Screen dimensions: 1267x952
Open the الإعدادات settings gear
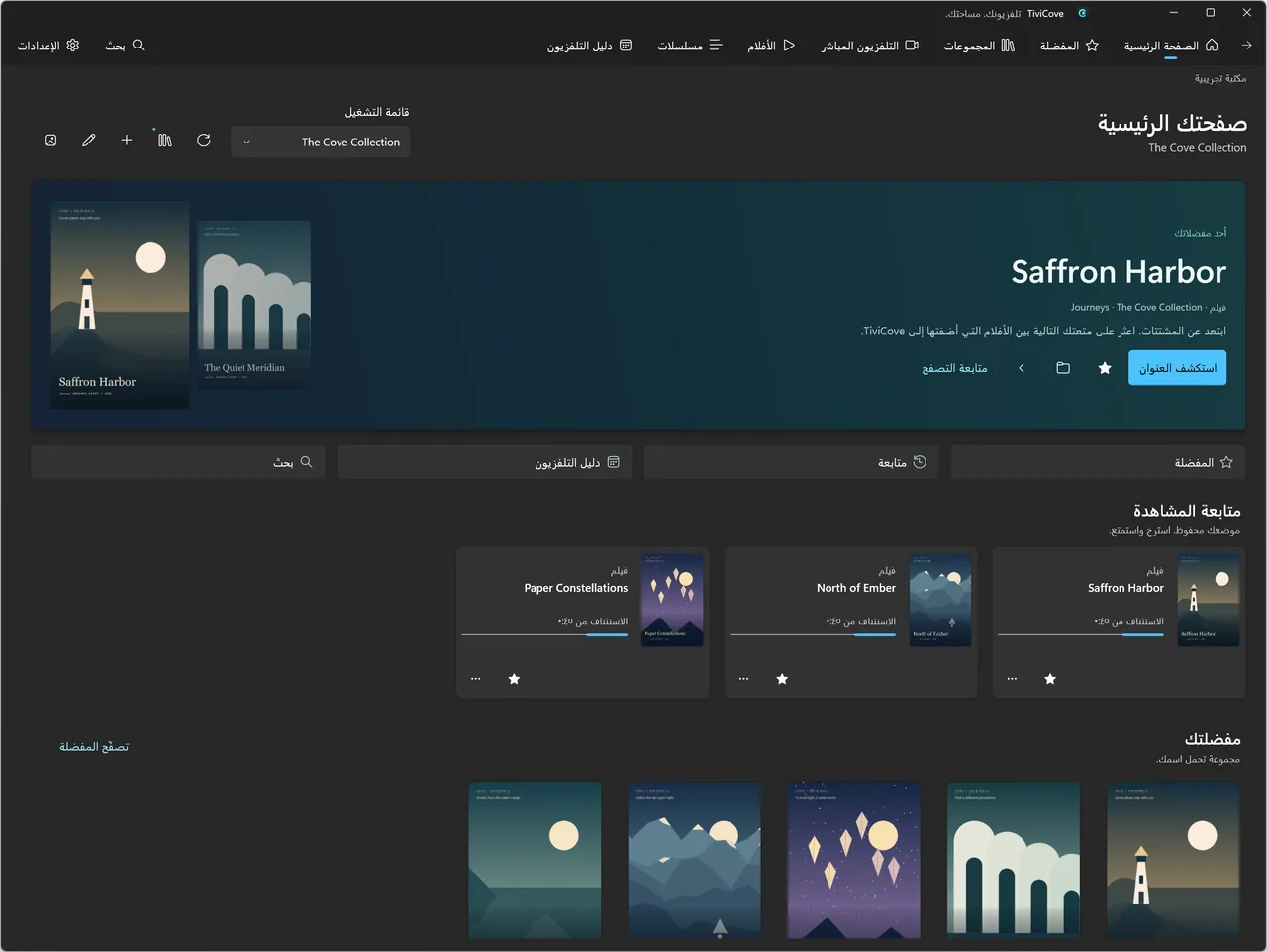tap(49, 46)
